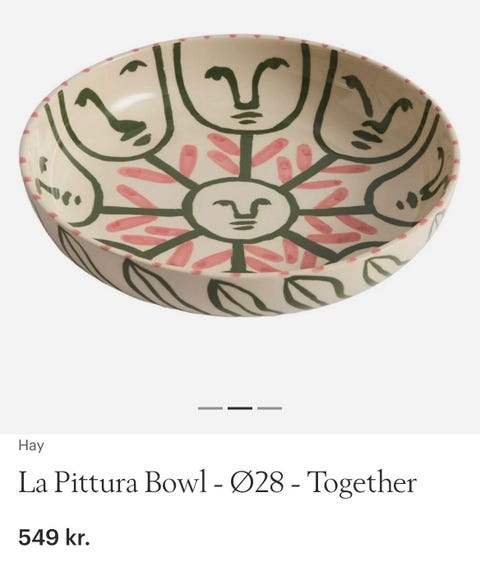The image size is (480, 562).
Task: Go to the third carousel image indicator
Action: coord(270,408)
